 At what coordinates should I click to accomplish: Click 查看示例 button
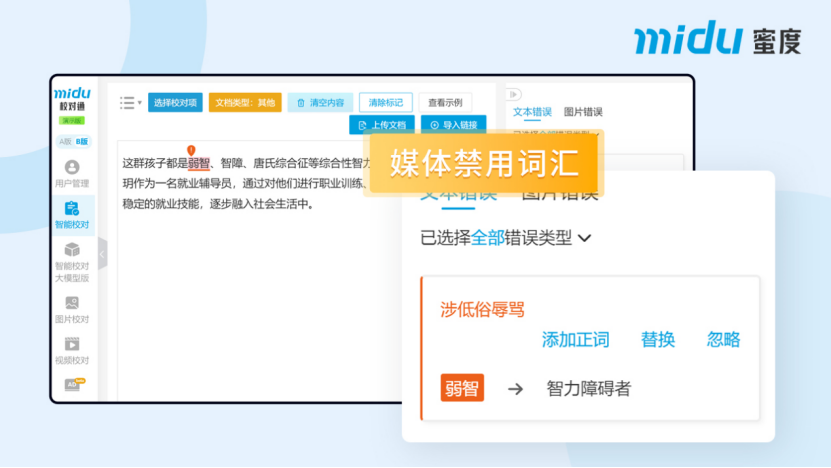tap(445, 103)
